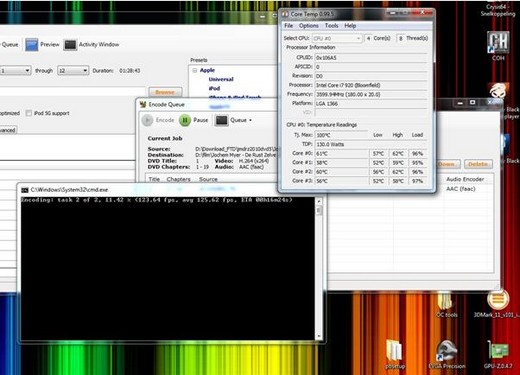Click the Frequency field 3599.94MHz

[371, 95]
